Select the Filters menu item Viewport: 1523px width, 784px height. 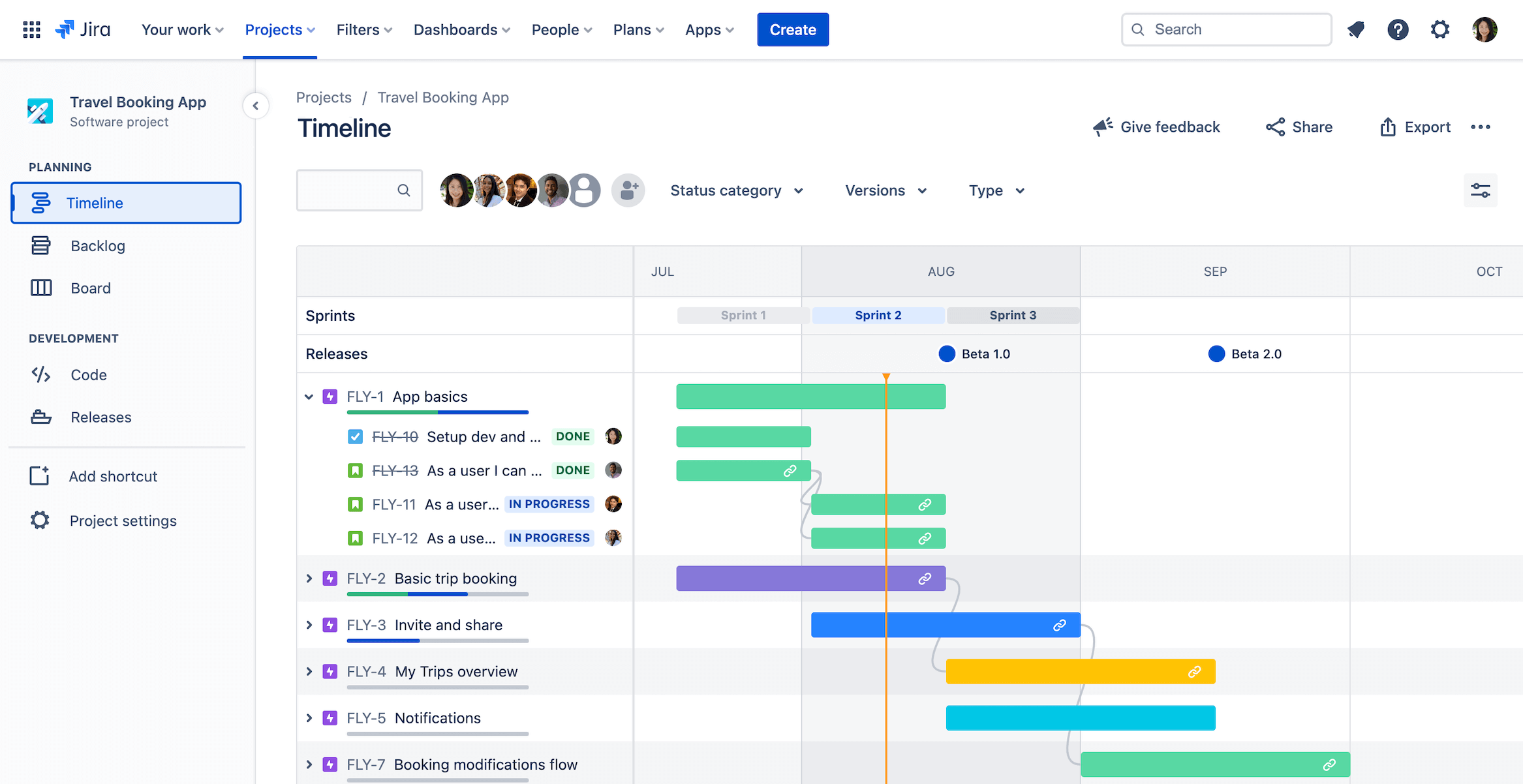[361, 29]
